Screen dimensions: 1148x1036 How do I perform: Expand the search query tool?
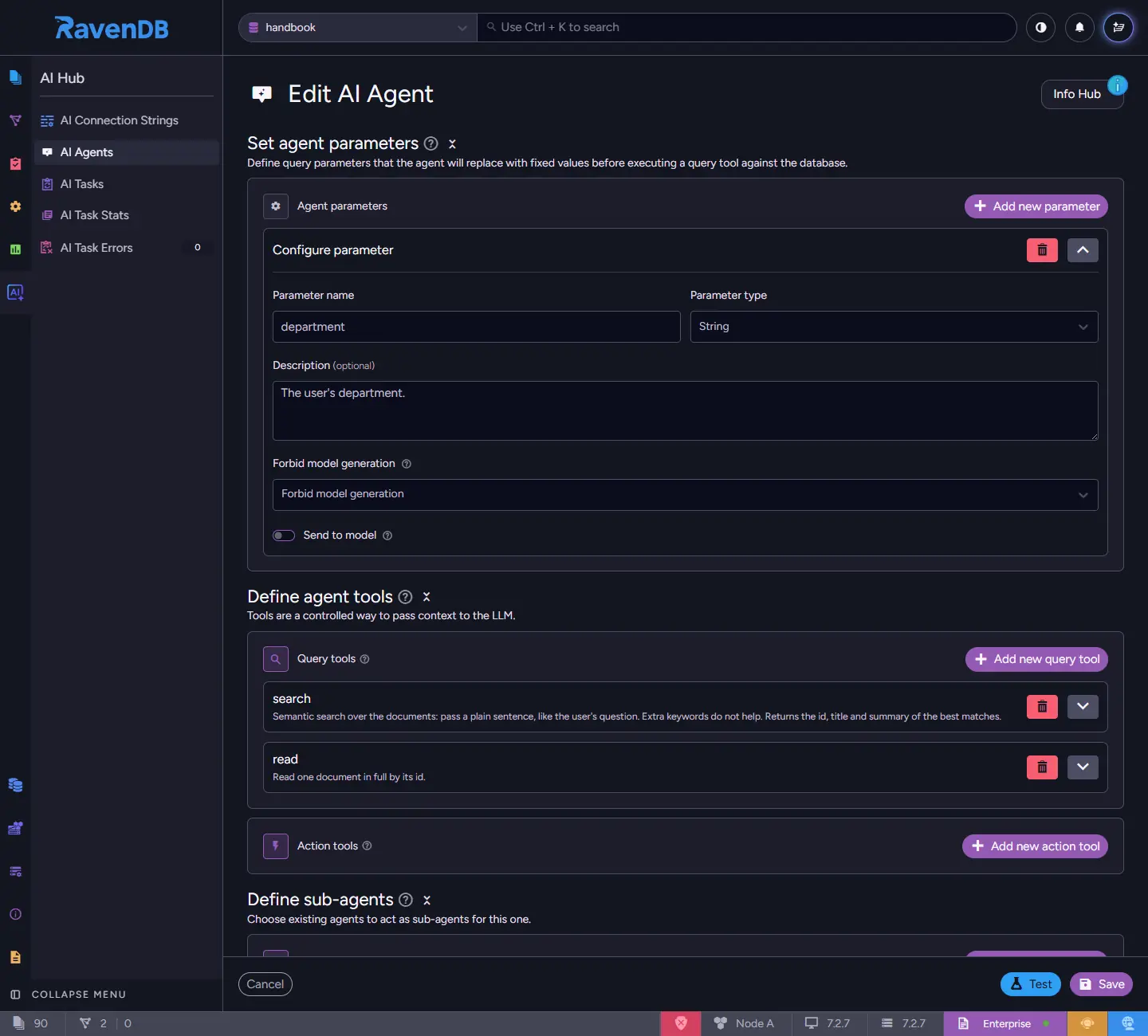pos(1083,707)
